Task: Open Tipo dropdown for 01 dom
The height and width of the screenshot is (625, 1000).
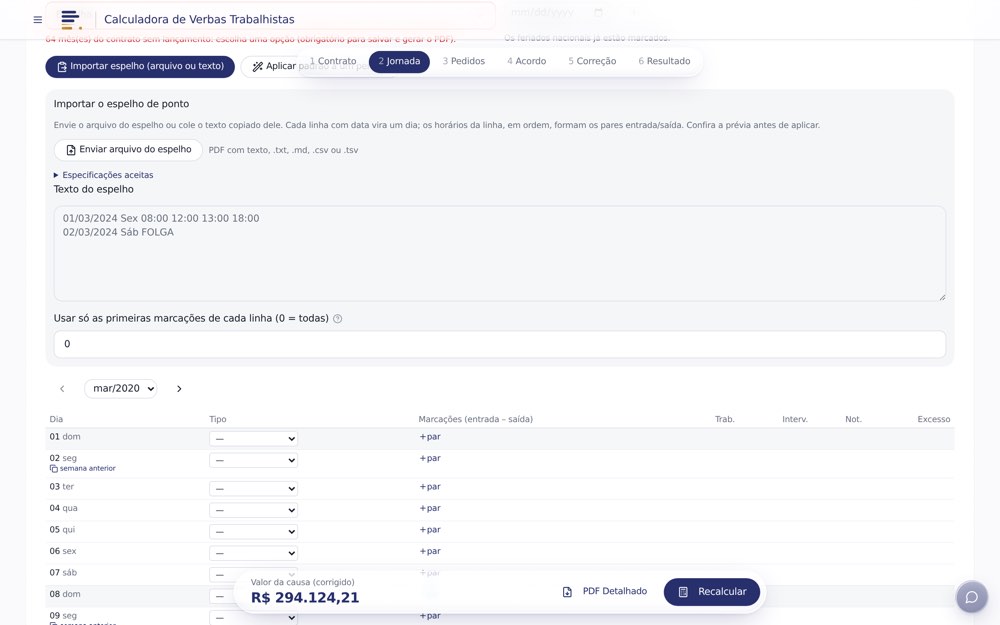Action: tap(253, 439)
